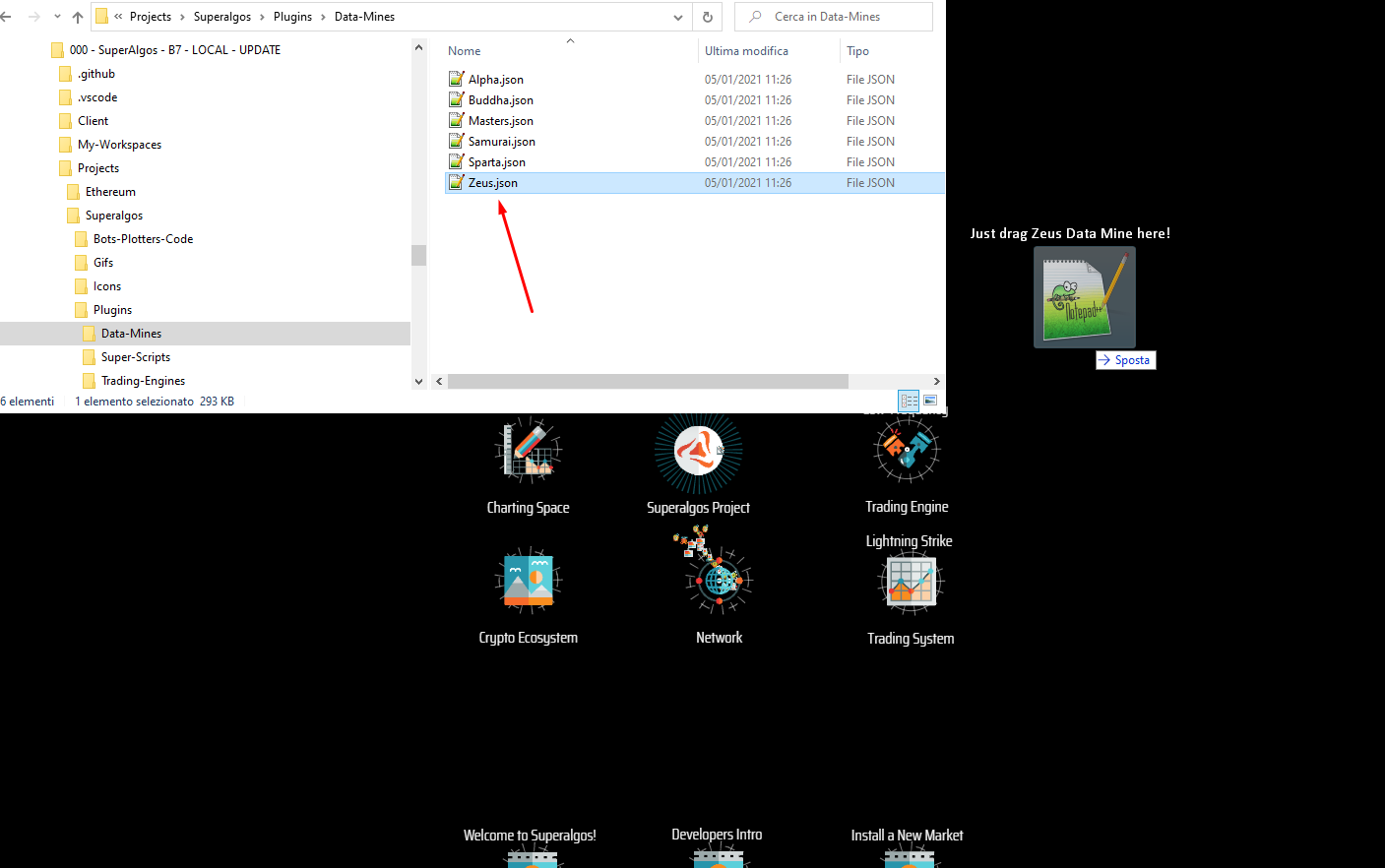This screenshot has height=868, width=1385.
Task: Click the forward navigation arrow
Action: tap(33, 17)
